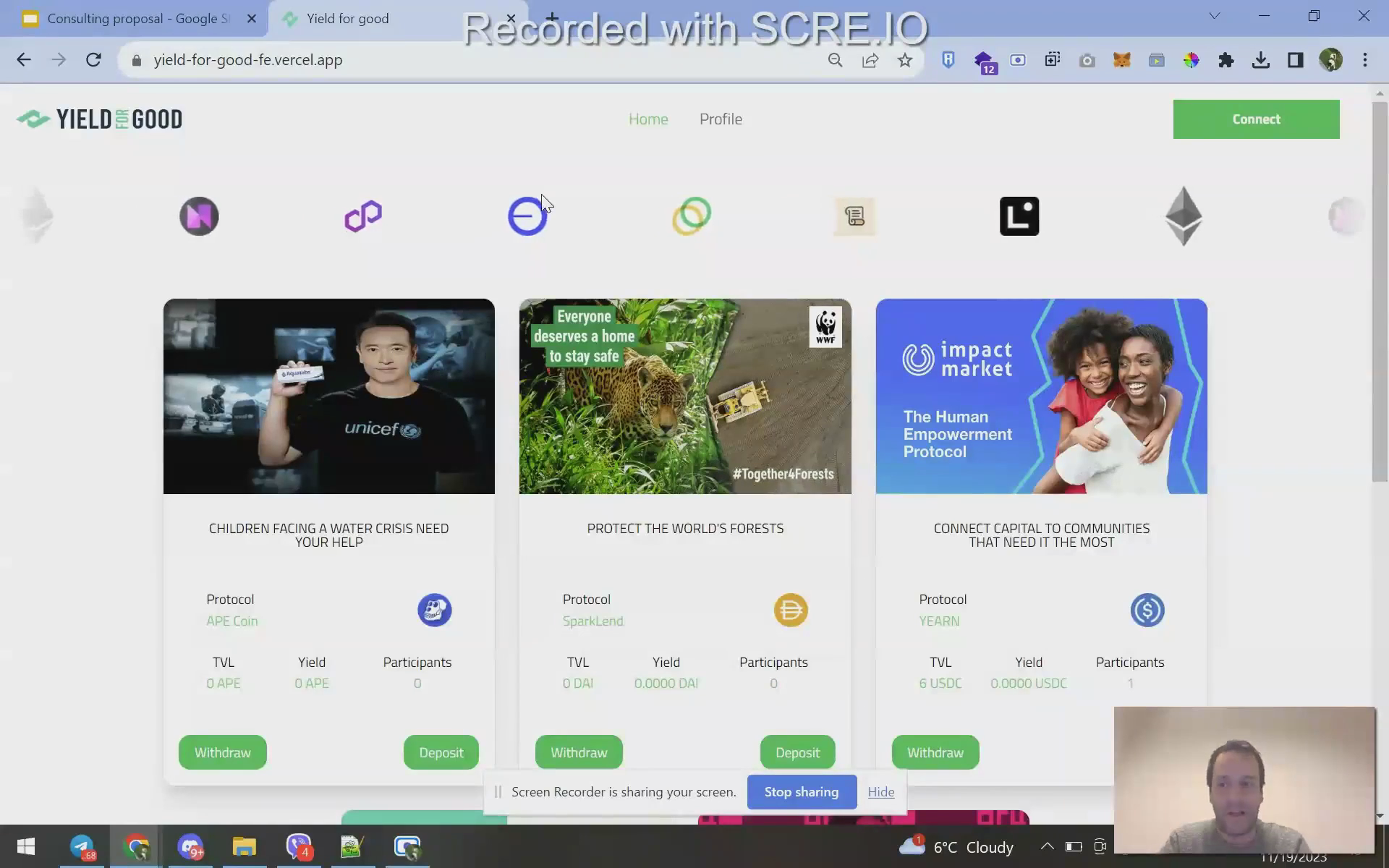Click the Yield for Good logo
The width and height of the screenshot is (1389, 868).
tap(99, 119)
